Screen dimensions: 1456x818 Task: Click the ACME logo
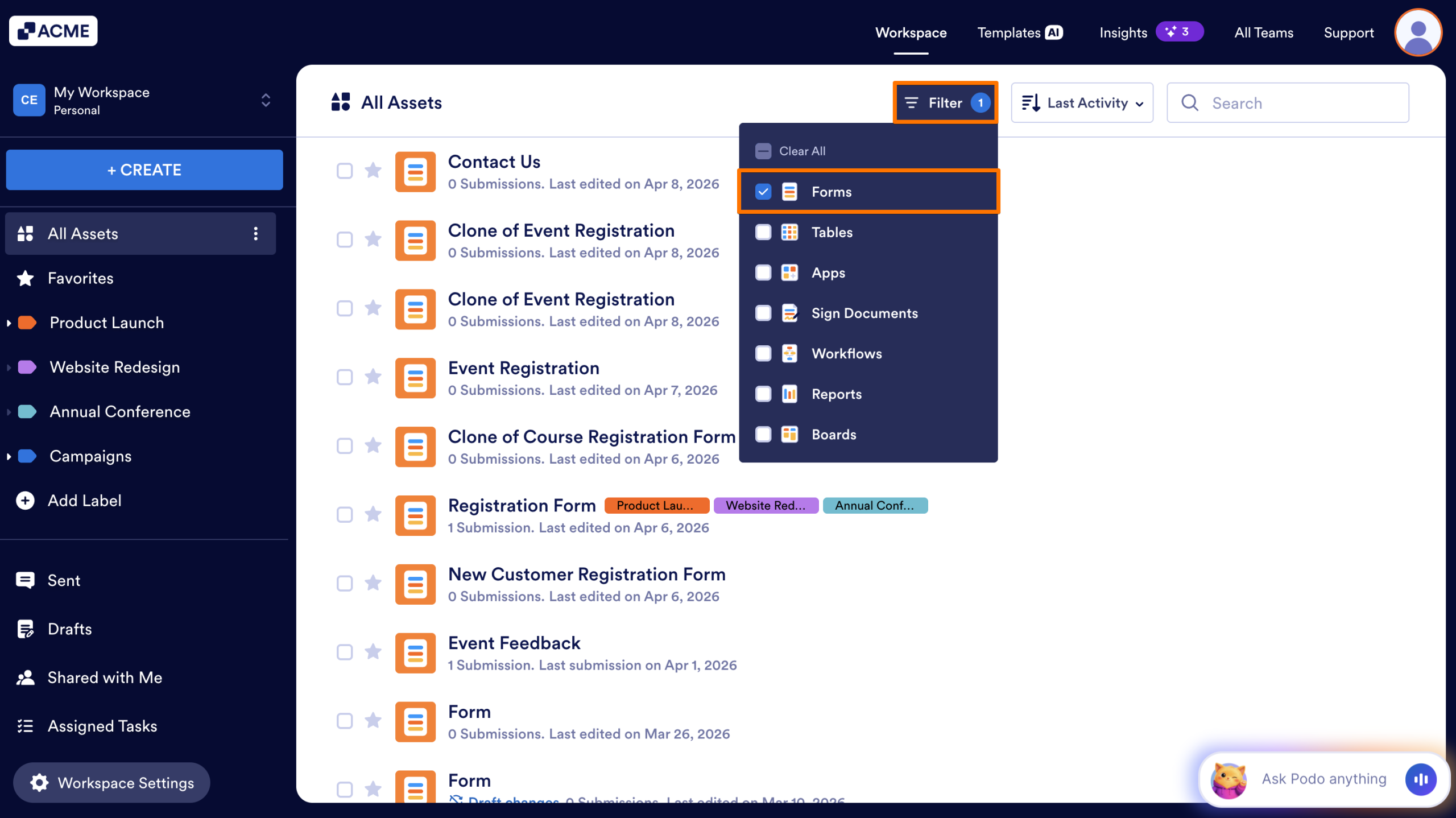(53, 30)
